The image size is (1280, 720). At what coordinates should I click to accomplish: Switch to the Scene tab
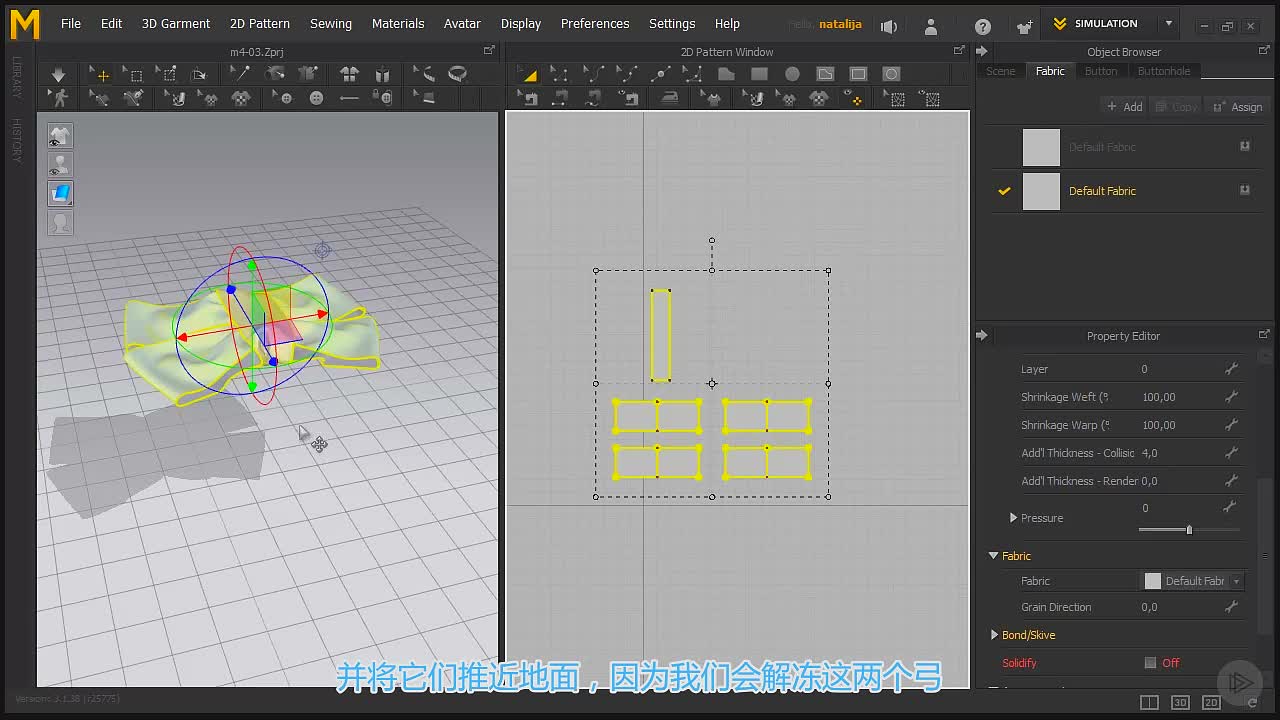pos(1000,71)
